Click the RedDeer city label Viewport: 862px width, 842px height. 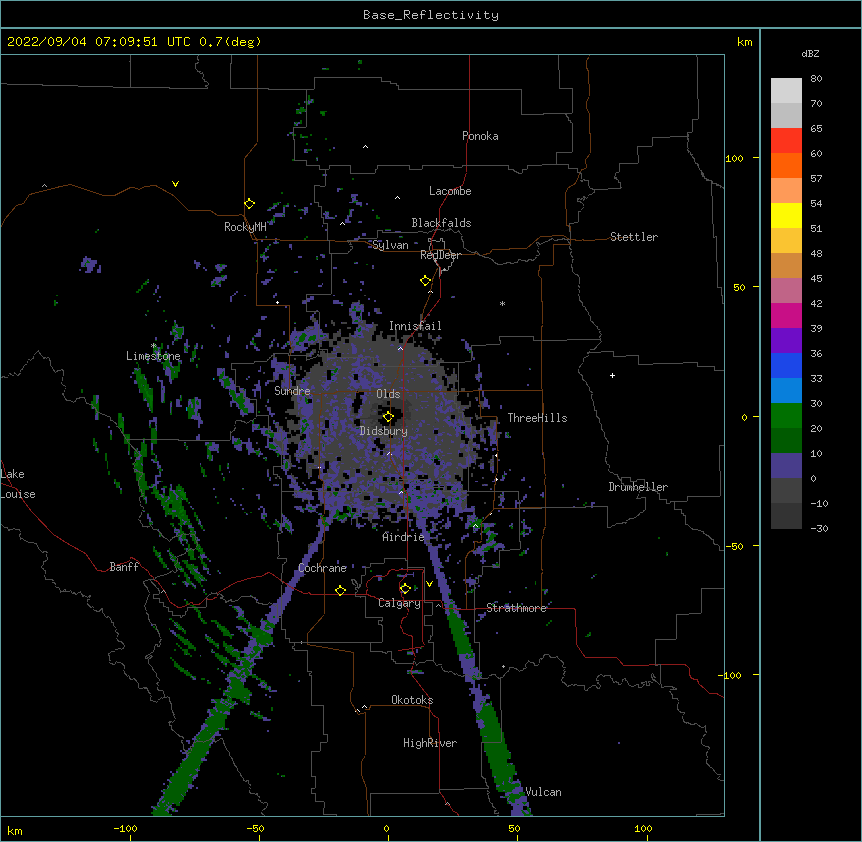[440, 255]
